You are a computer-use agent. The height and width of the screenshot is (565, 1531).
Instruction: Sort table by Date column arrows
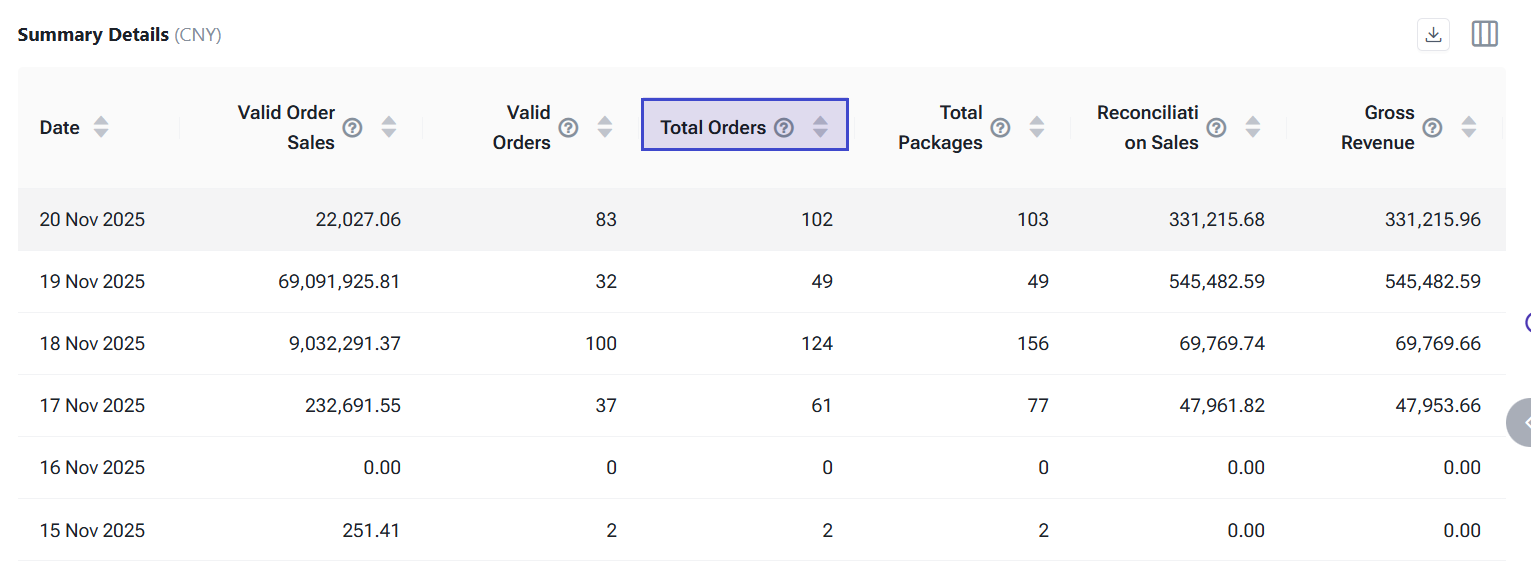click(x=101, y=127)
